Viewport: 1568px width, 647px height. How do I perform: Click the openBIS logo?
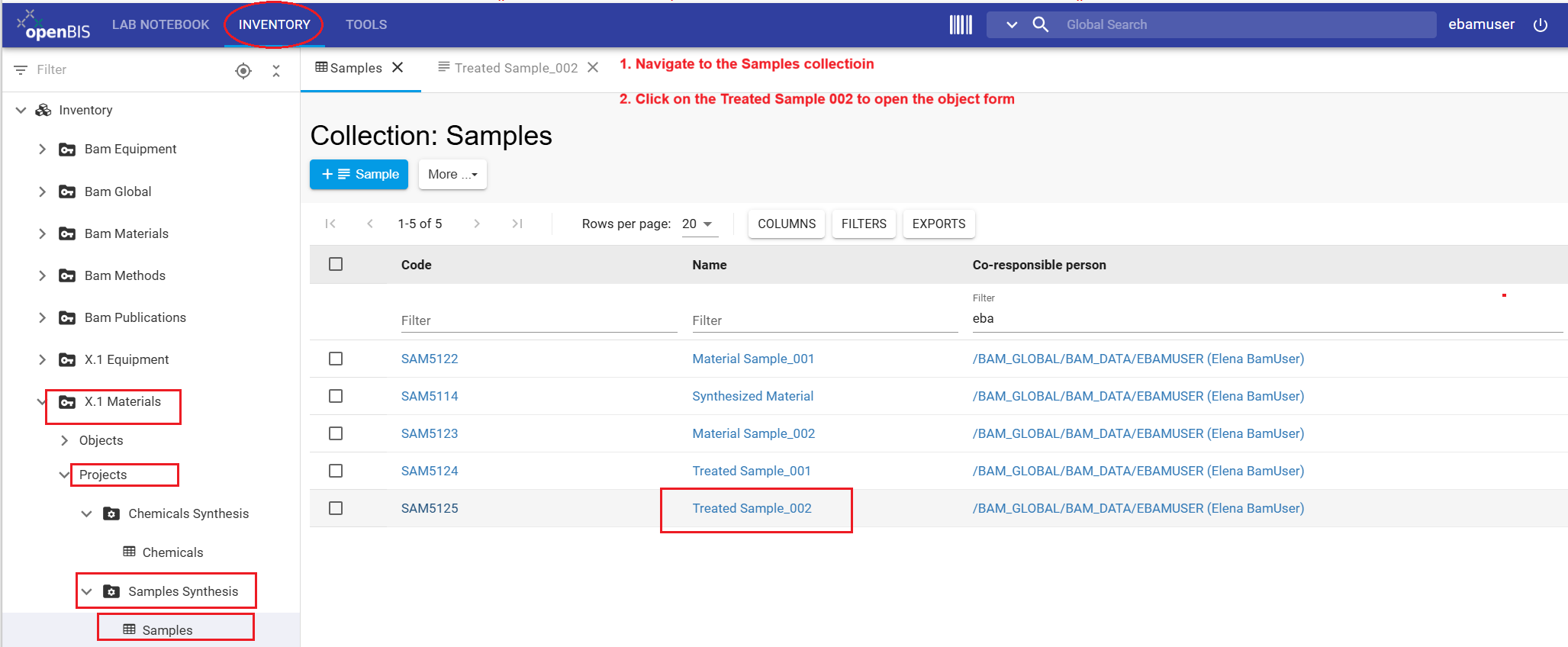point(53,25)
